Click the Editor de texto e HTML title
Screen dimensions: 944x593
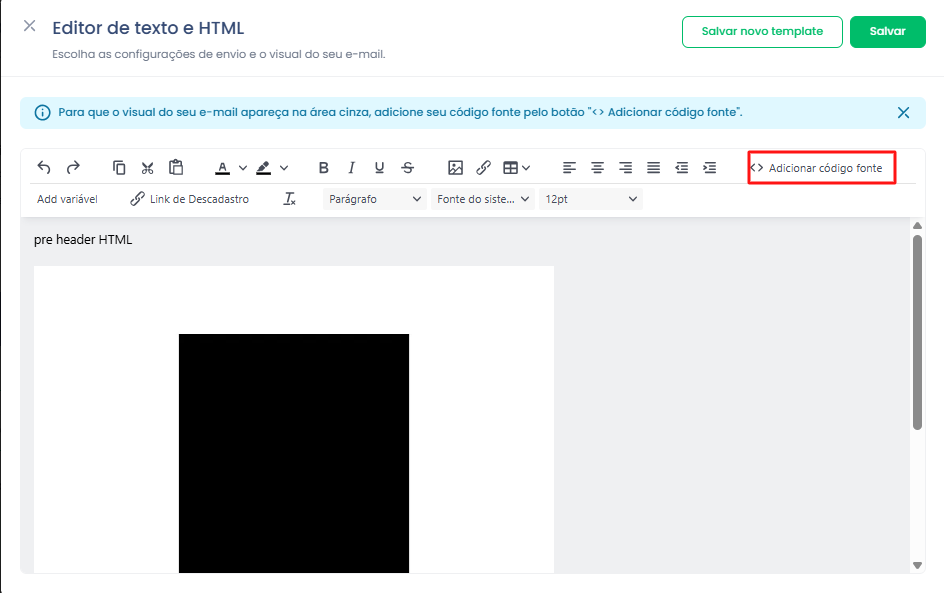(x=148, y=28)
